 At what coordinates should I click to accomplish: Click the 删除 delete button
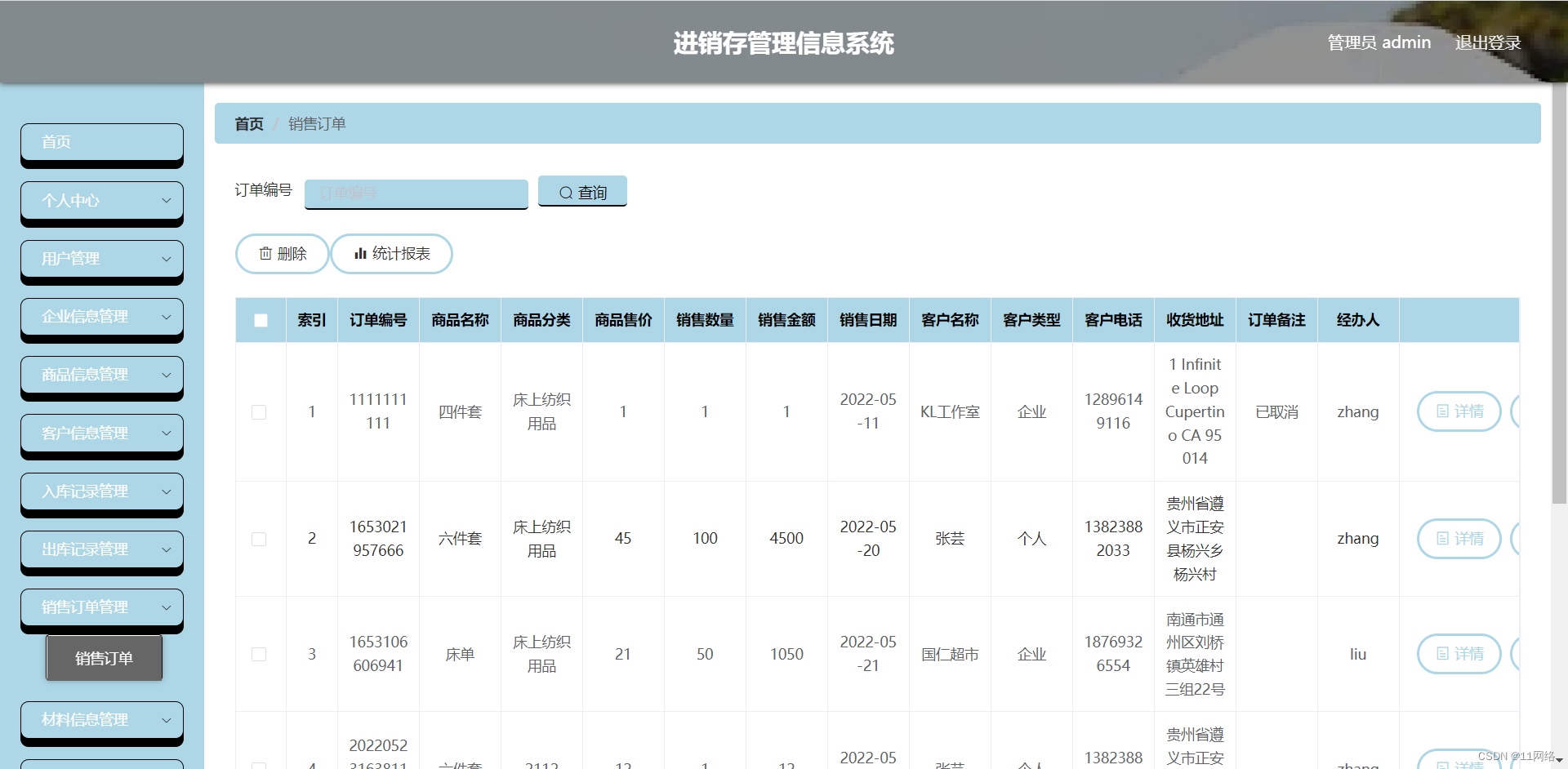pyautogui.click(x=283, y=254)
